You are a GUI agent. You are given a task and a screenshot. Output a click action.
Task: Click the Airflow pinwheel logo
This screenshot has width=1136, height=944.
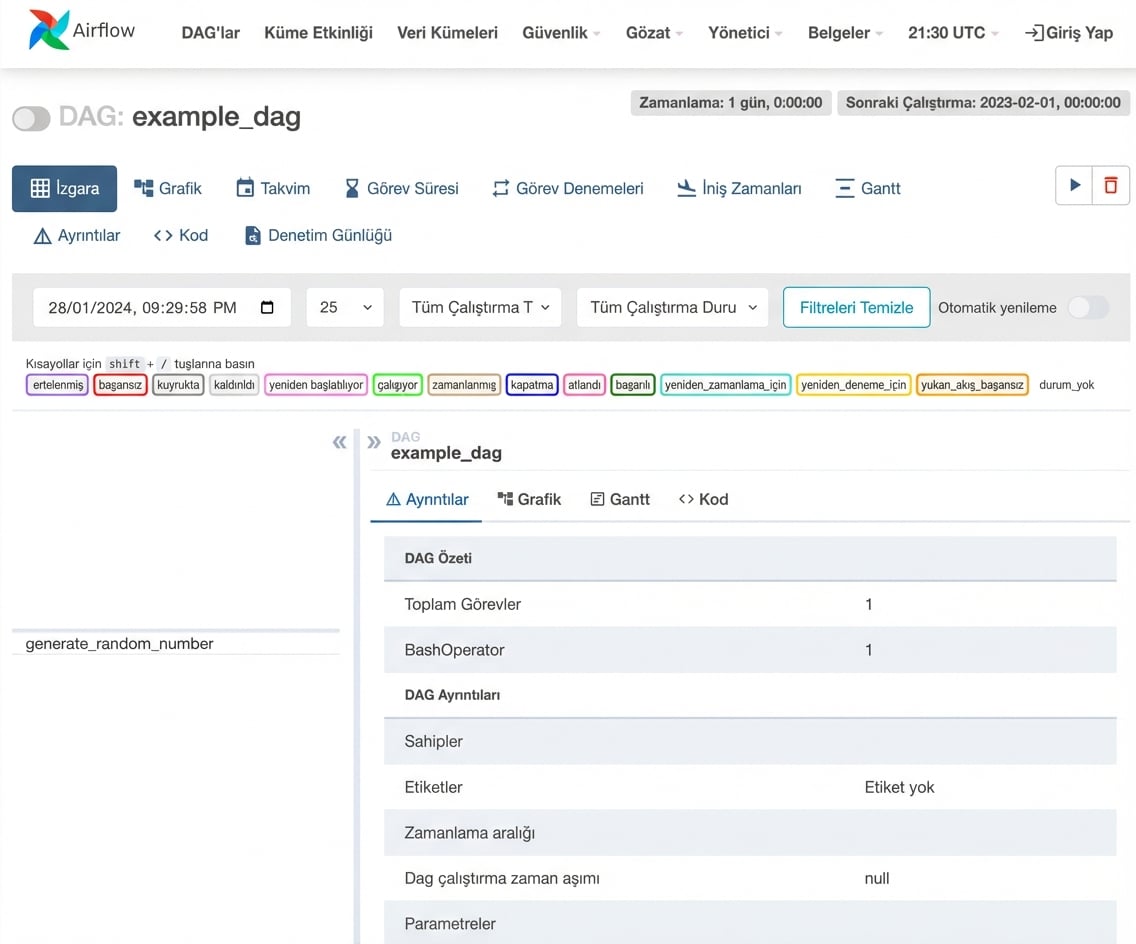pyautogui.click(x=49, y=31)
